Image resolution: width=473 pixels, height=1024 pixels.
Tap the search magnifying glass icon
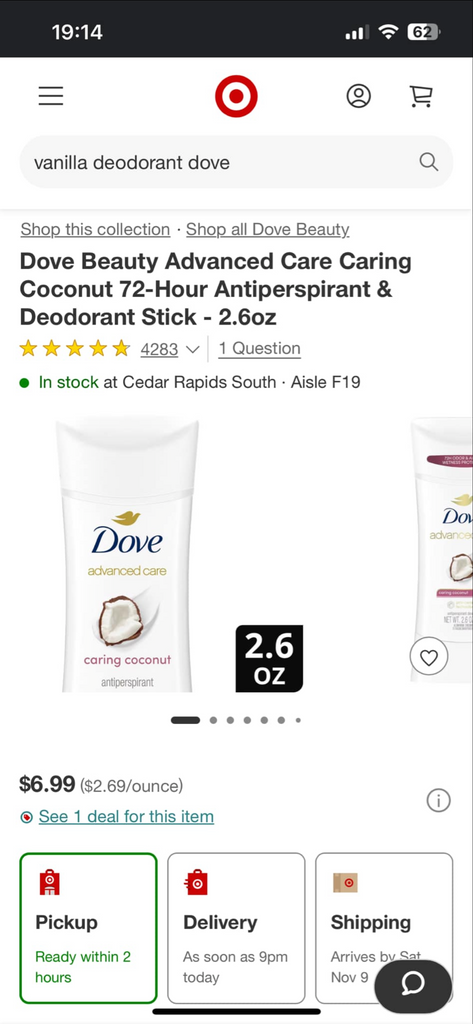coord(429,162)
